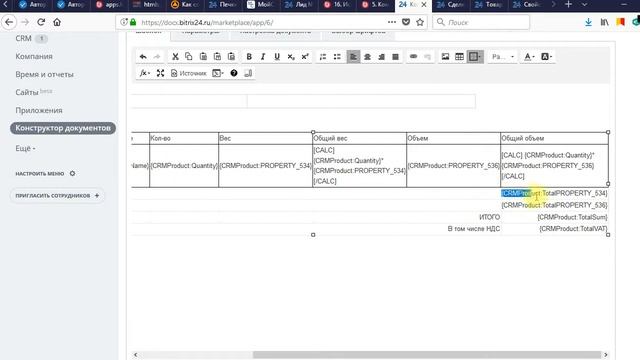
Task: Open the browser Library icon
Action: pyautogui.click(x=604, y=22)
